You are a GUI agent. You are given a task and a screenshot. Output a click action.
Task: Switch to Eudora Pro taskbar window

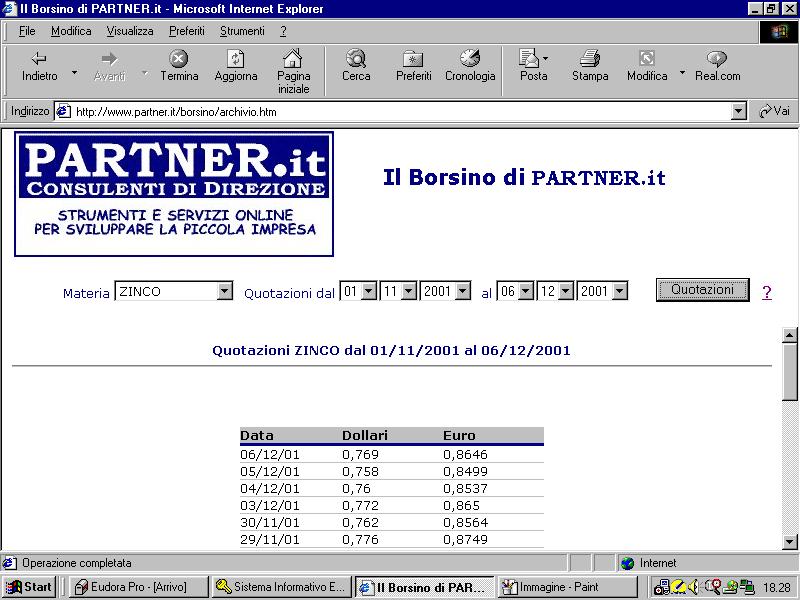point(139,587)
